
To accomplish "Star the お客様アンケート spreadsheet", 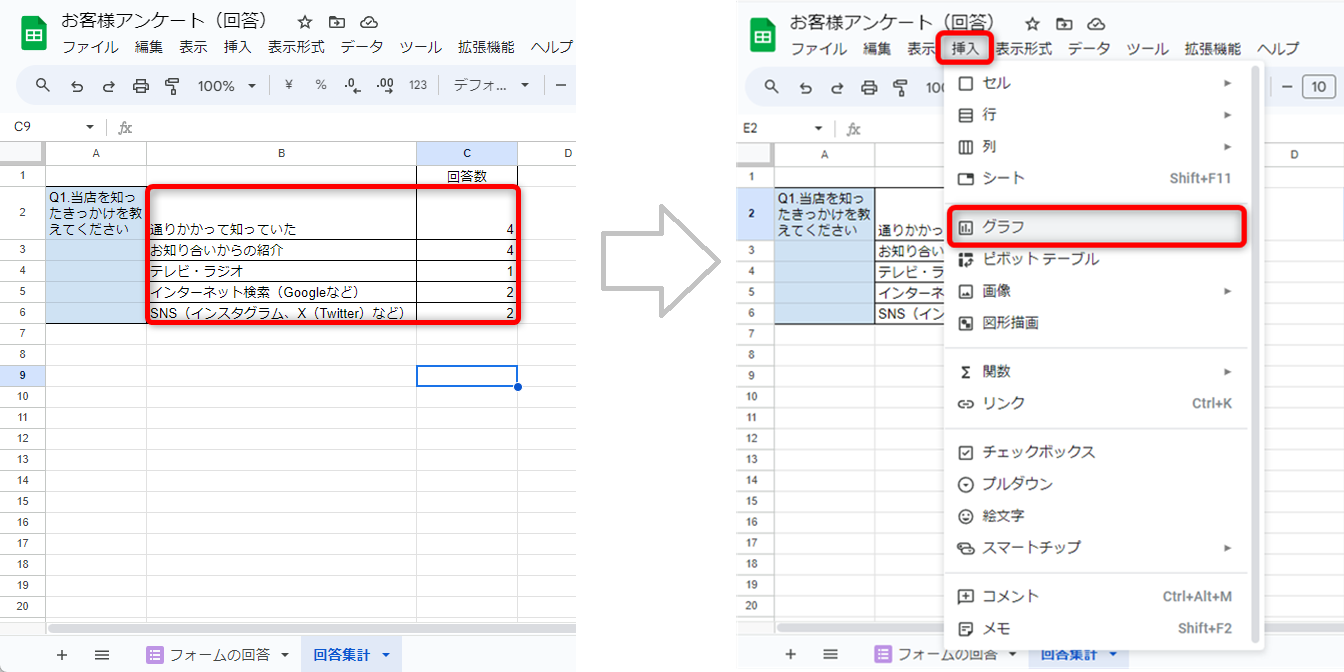I will 304,21.
